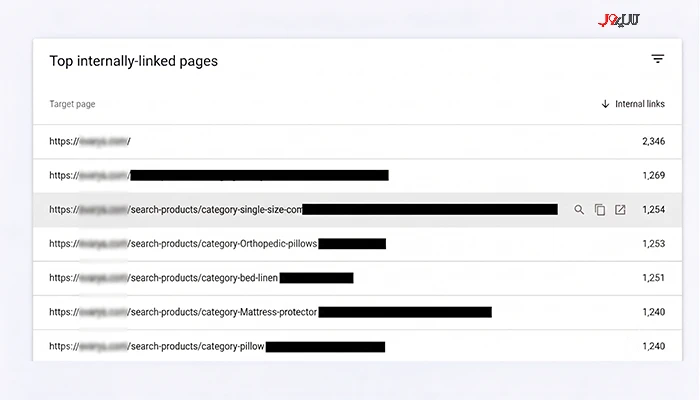700x400 pixels.
Task: Click the logo in top right corner
Action: [x=619, y=21]
